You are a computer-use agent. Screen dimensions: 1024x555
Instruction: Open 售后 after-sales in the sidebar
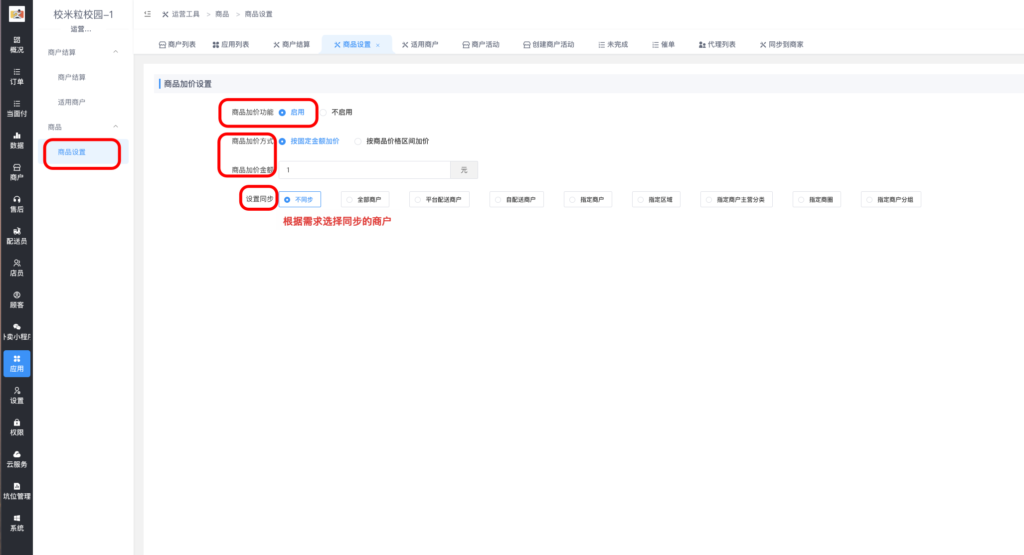[x=16, y=204]
